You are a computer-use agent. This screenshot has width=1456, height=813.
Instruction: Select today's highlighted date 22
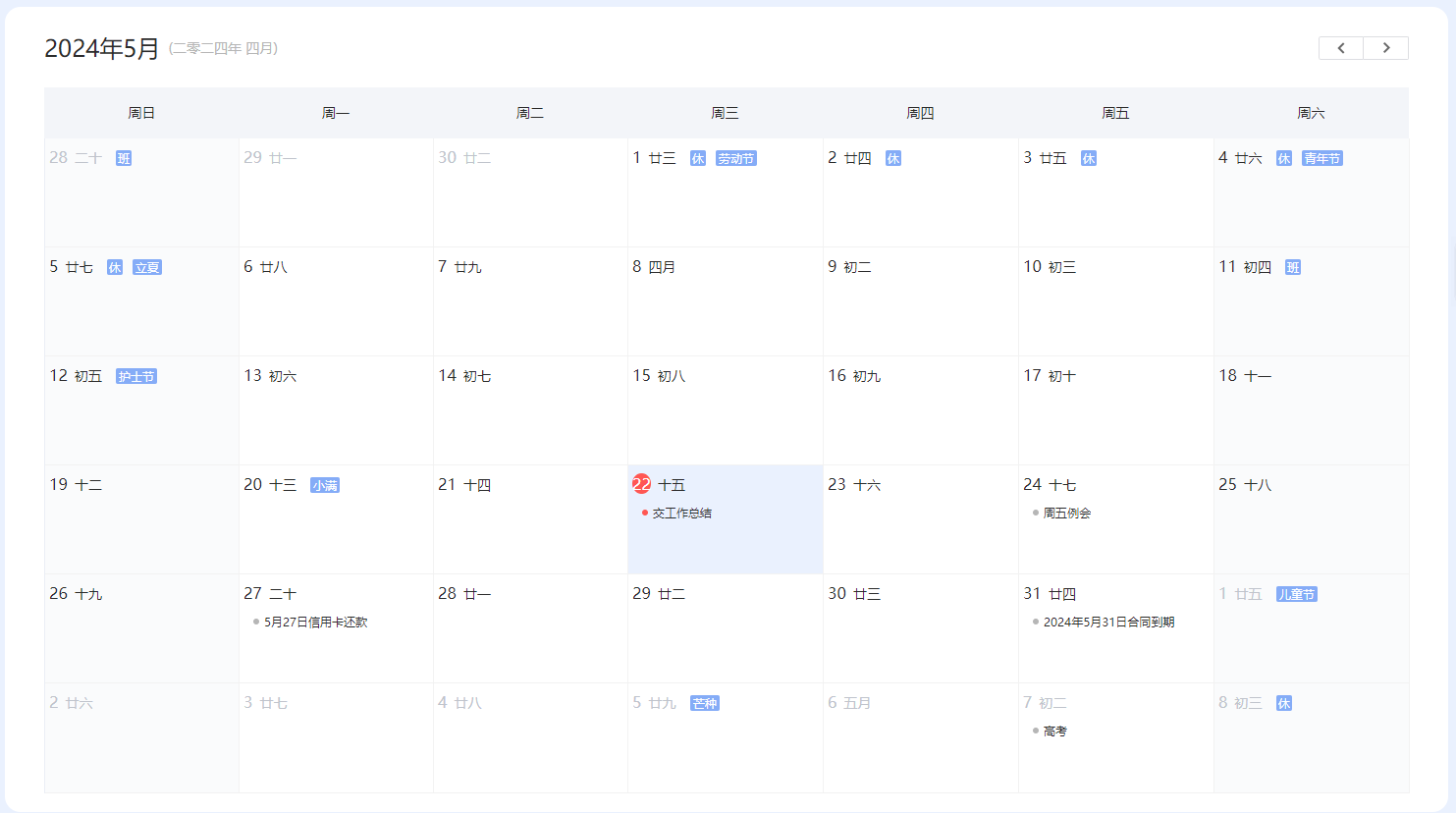click(x=642, y=484)
